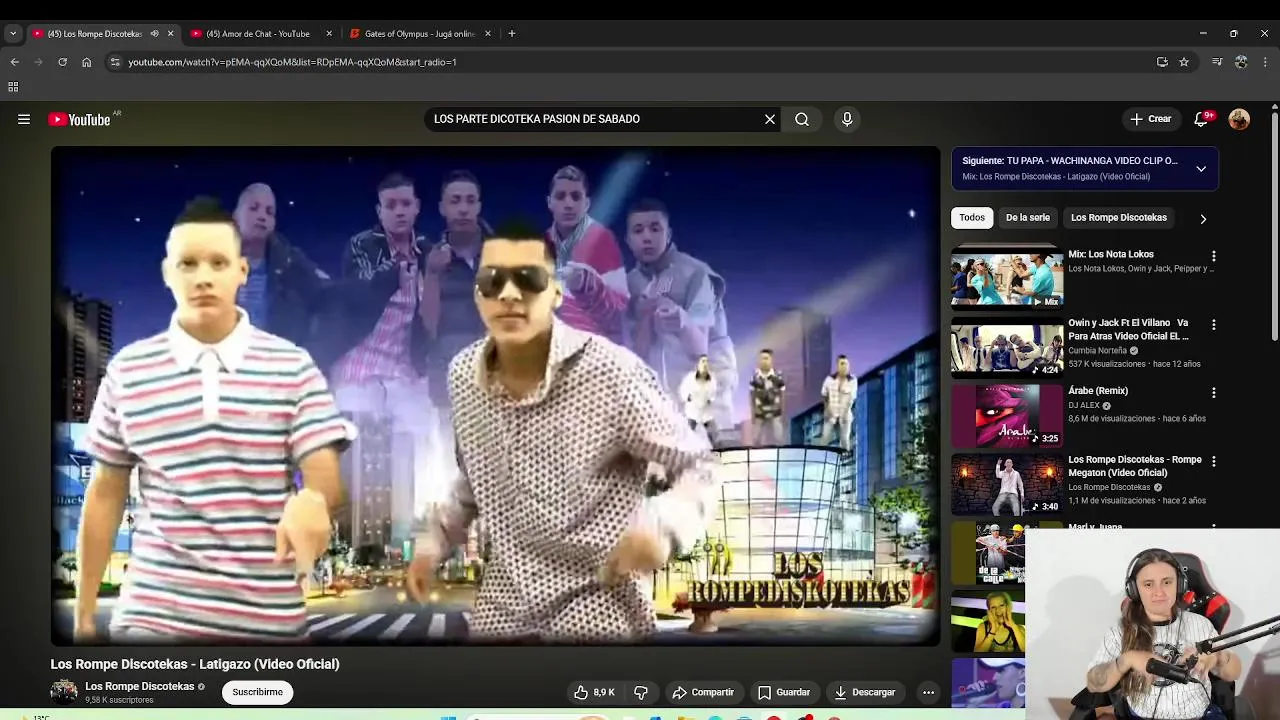This screenshot has width=1280, height=720.
Task: Select the Los Rompe Discotekas browser tab
Action: click(95, 33)
